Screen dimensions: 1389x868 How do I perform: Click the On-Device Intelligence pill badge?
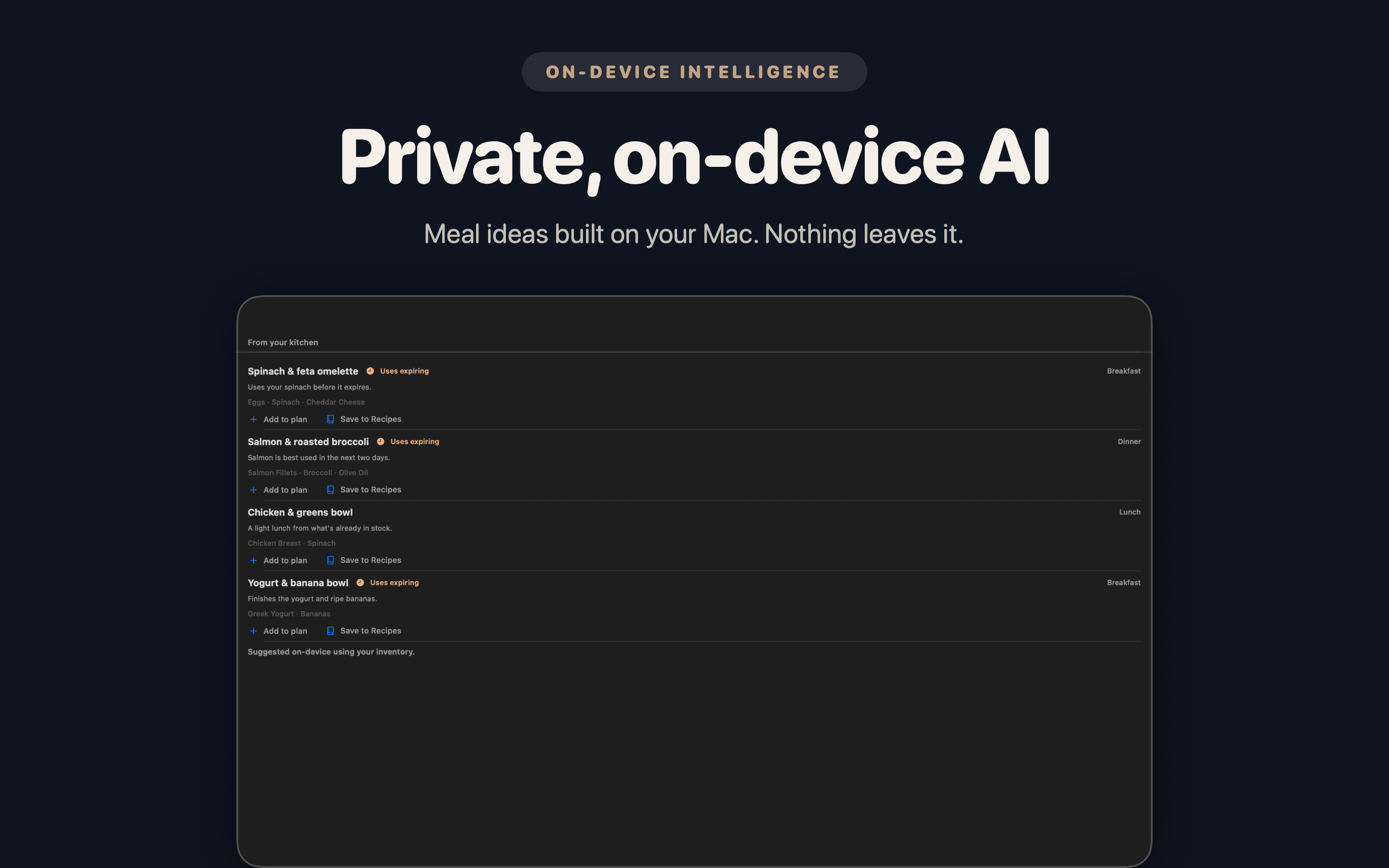[x=694, y=72]
